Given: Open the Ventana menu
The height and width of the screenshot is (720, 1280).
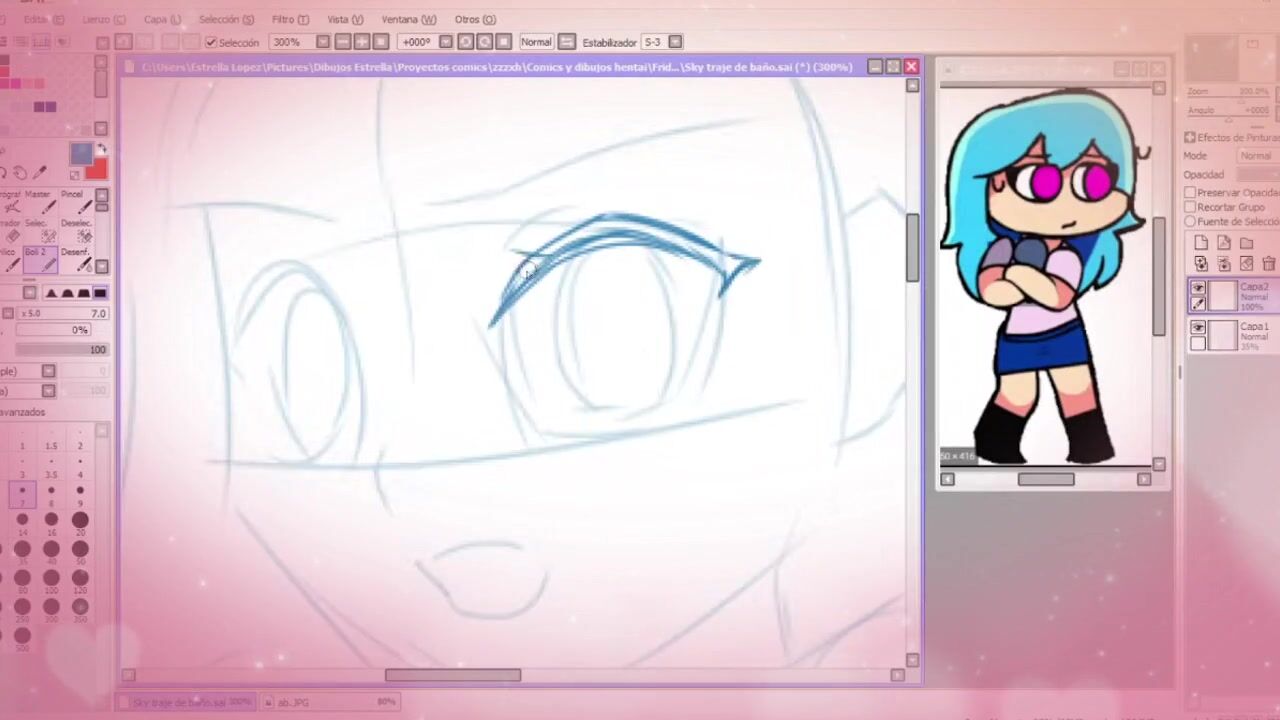Looking at the screenshot, I should point(408,19).
